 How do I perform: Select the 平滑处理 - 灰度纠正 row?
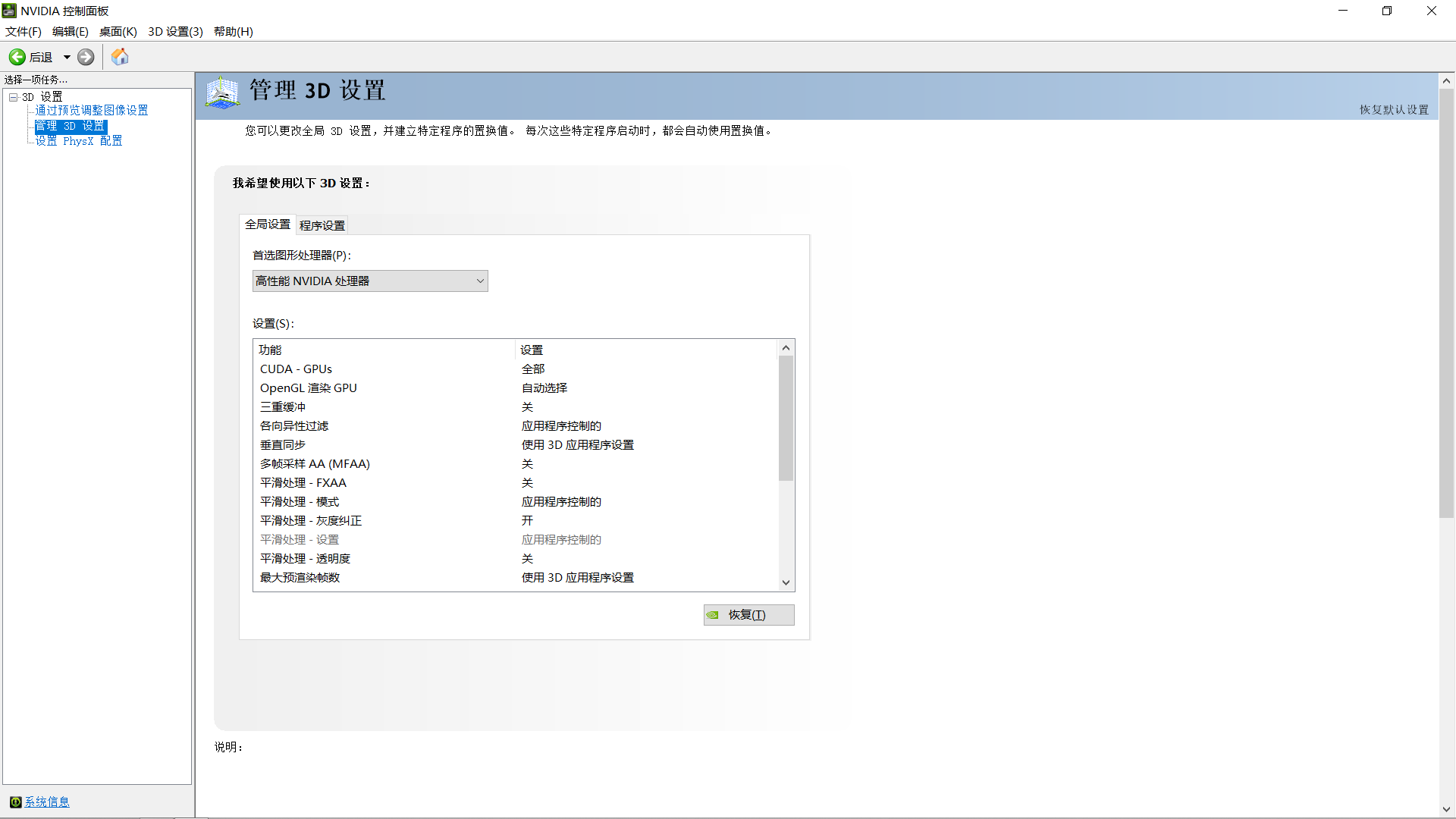coord(516,521)
